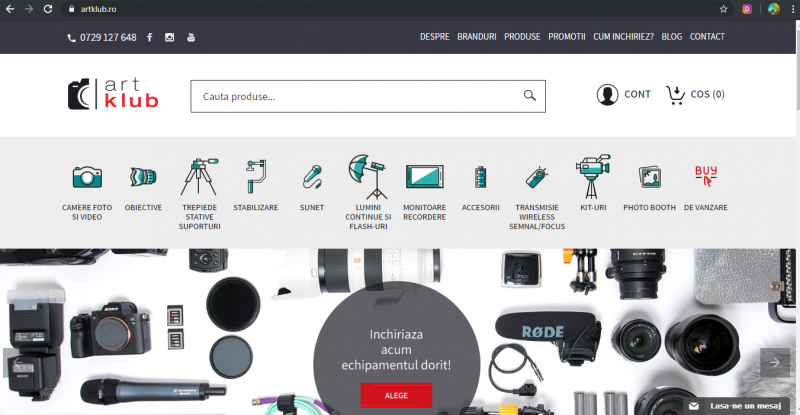Open the CUM INCHIRIEZ? menu item
The width and height of the screenshot is (800, 415).
[623, 37]
